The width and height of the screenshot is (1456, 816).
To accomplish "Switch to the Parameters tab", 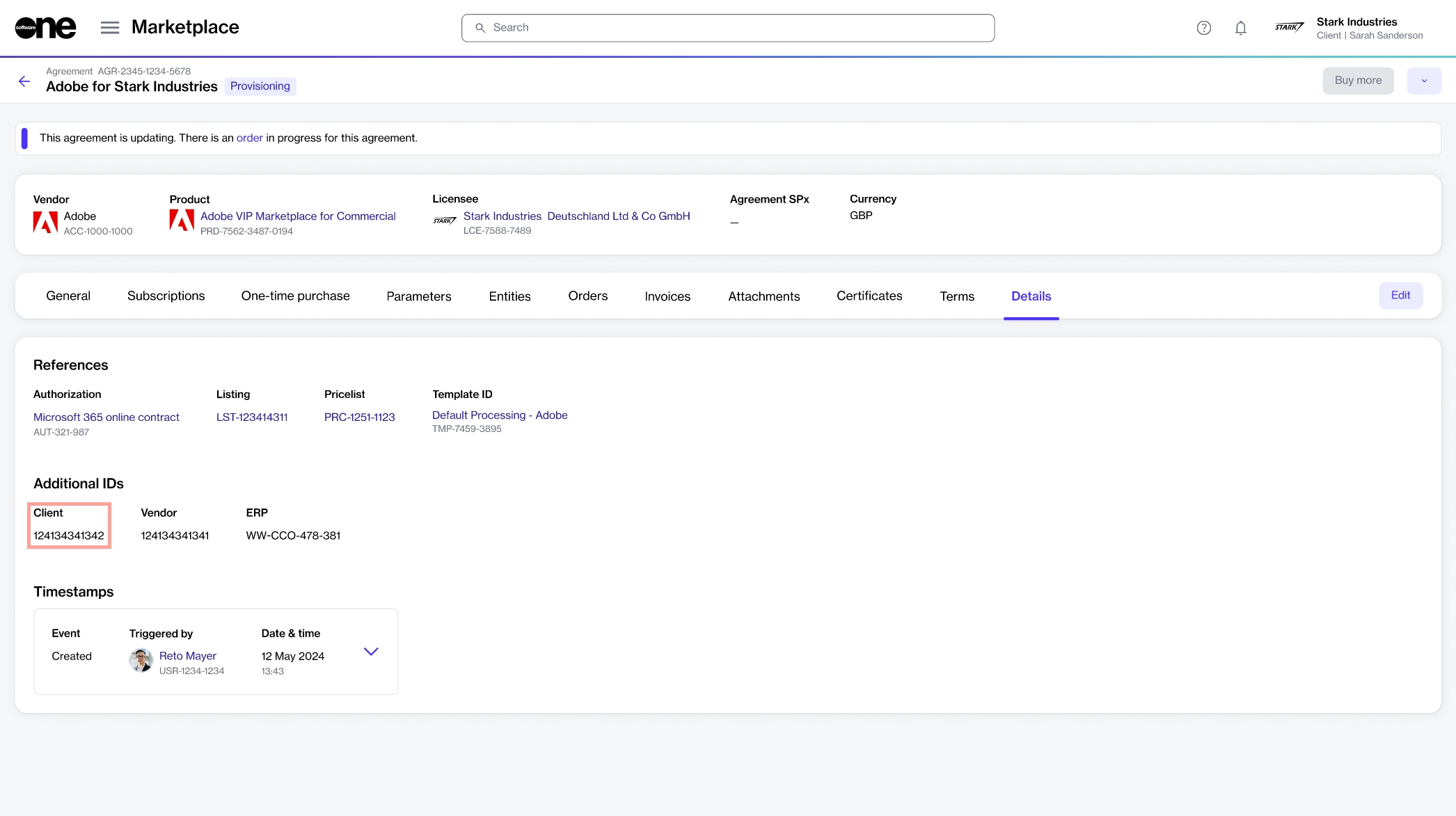I will (x=418, y=296).
